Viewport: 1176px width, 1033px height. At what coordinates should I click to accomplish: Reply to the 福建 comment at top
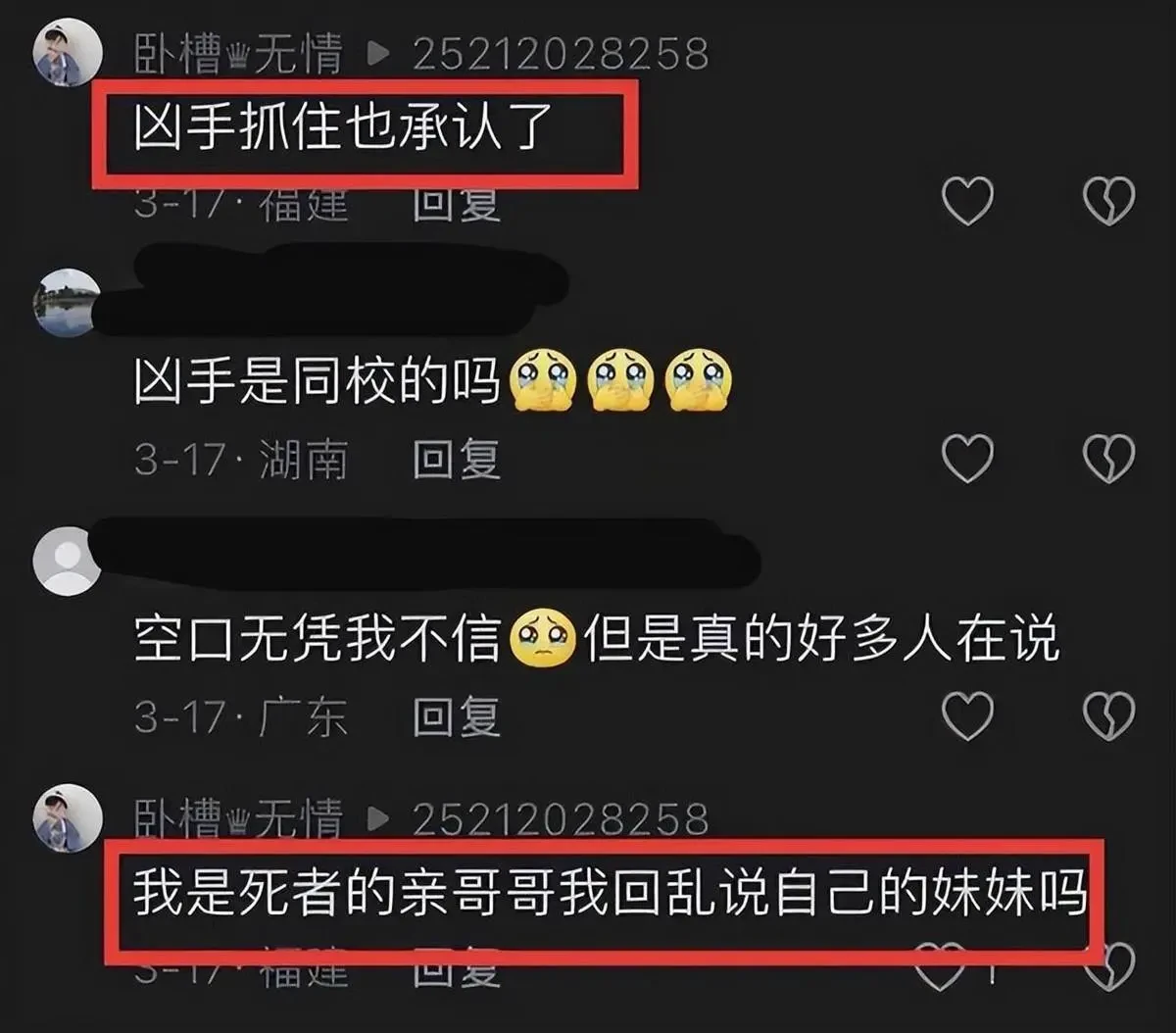pyautogui.click(x=457, y=204)
